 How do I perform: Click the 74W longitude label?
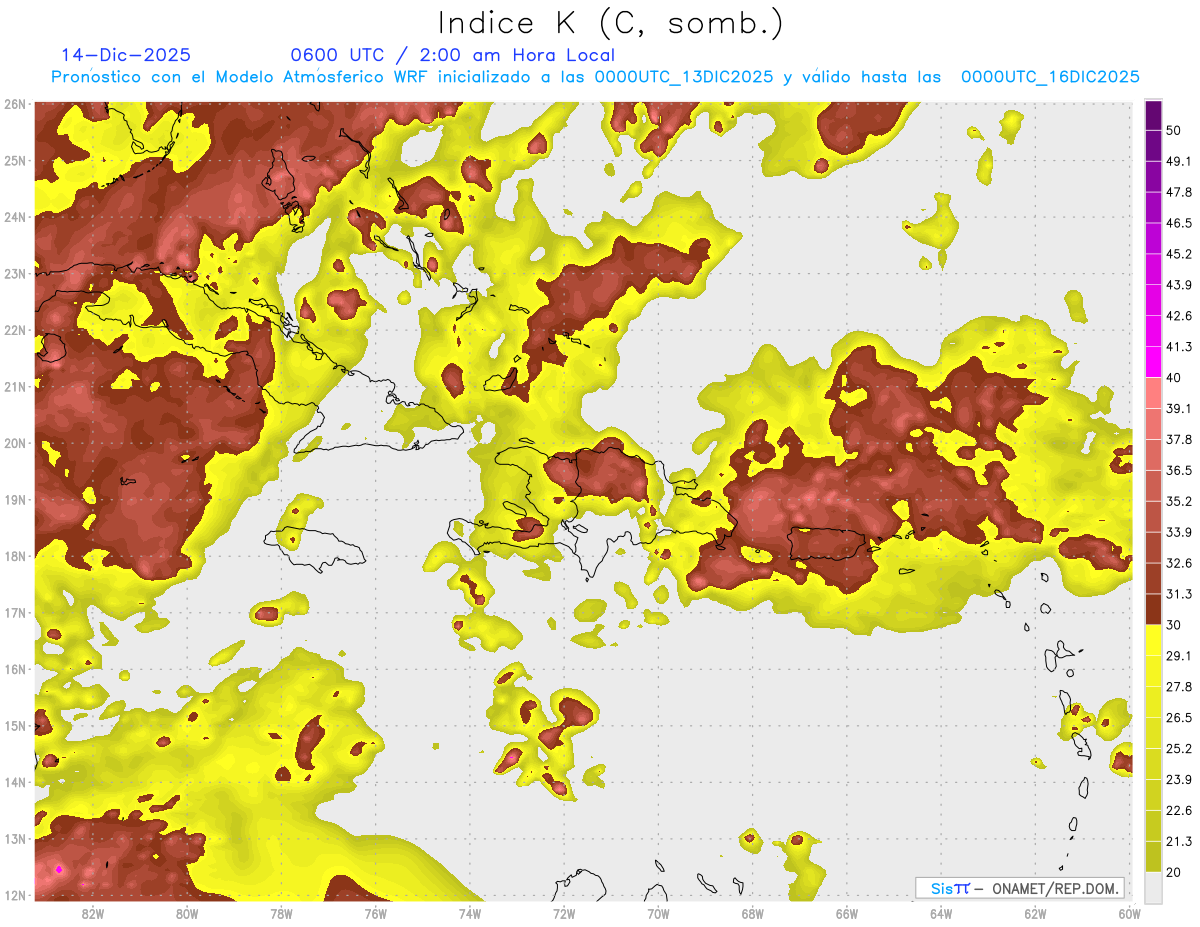pos(470,913)
